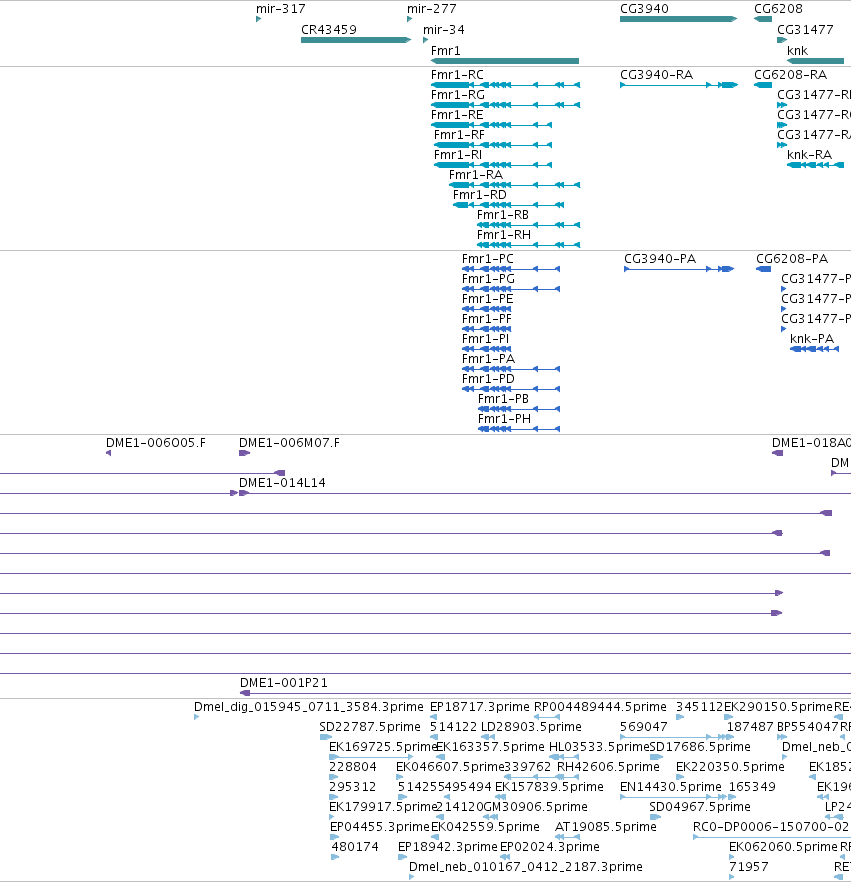This screenshot has width=851, height=882.
Task: Click the SD22787.5prime EST label
Action: (370, 727)
